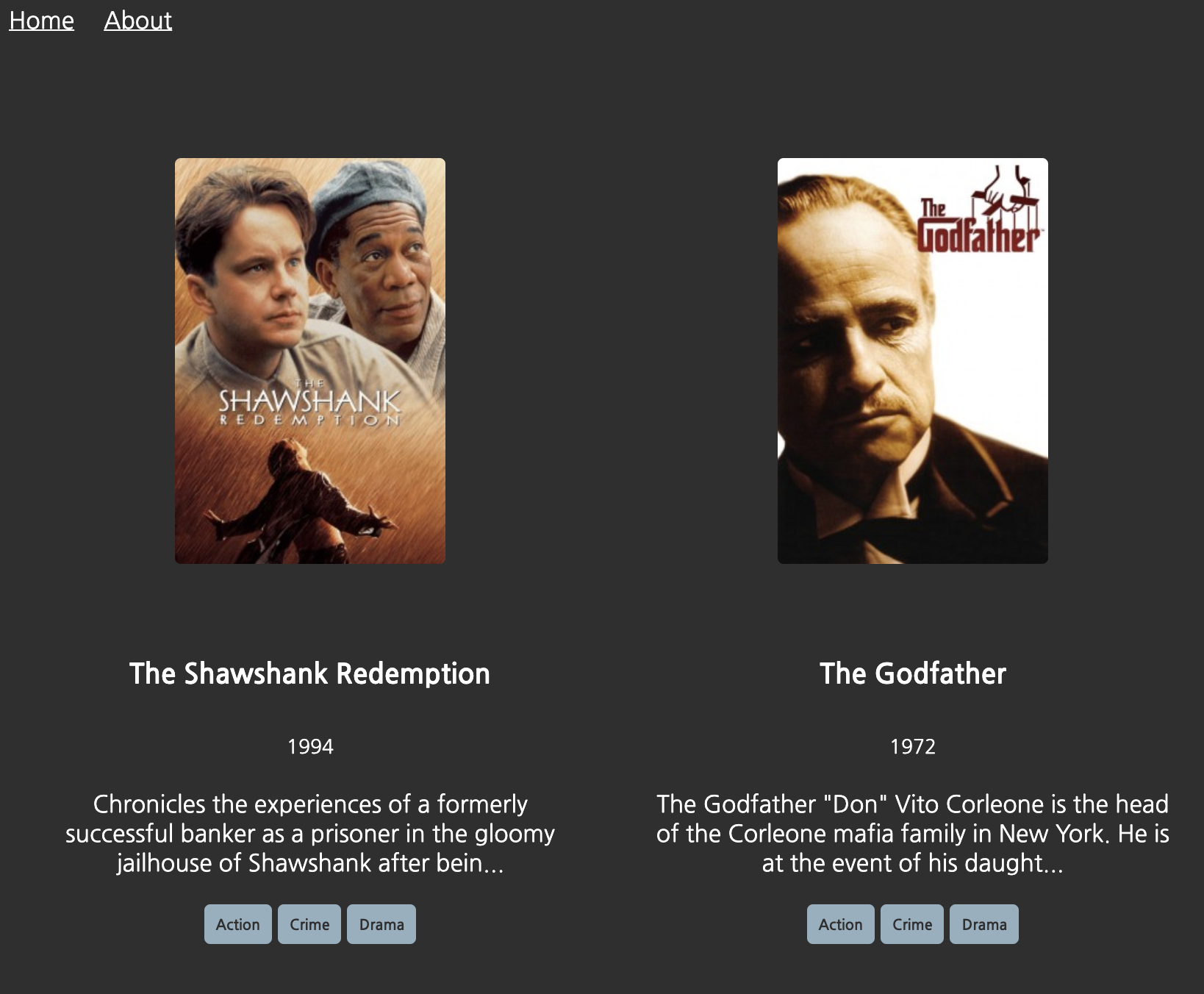Open The Shawshank Redemption poster image
This screenshot has height=994, width=1204.
point(310,361)
